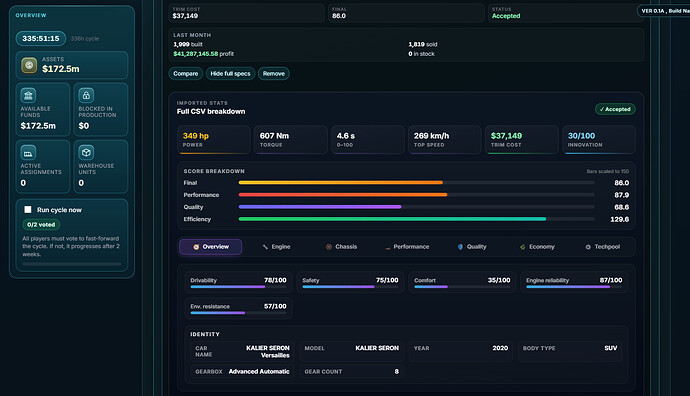The image size is (690, 396).
Task: Click the Comfort 35/100 bar
Action: pos(462,287)
